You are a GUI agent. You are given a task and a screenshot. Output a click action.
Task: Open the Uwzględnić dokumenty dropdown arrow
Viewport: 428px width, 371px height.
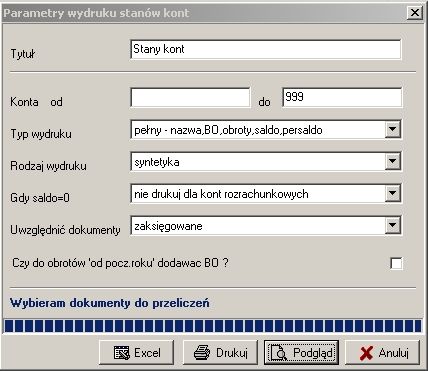(x=392, y=226)
